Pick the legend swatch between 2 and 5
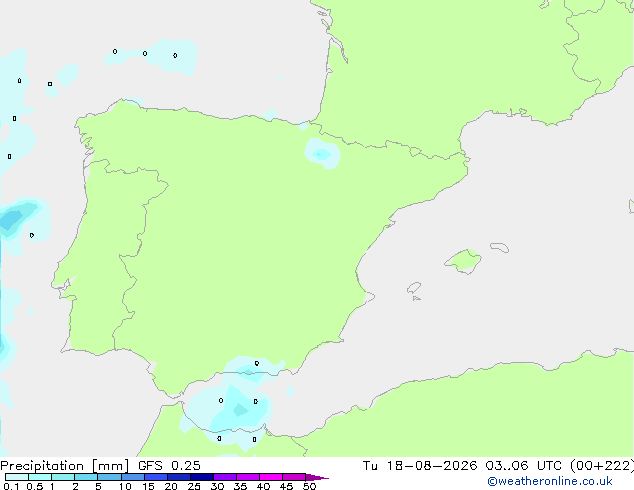 tap(86, 477)
